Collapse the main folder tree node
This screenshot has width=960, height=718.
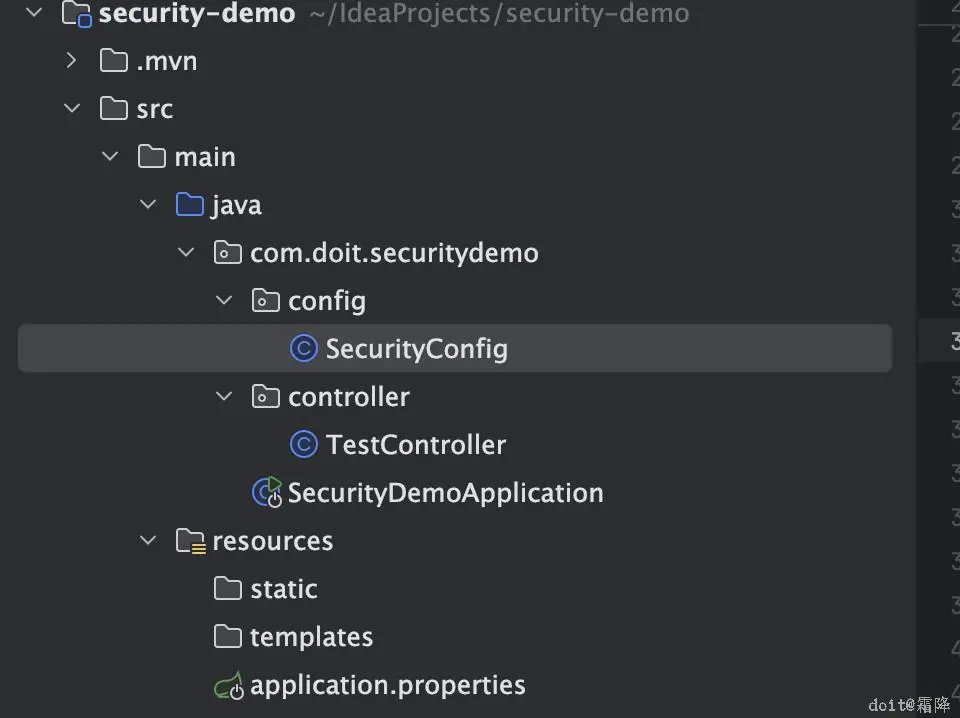point(110,157)
